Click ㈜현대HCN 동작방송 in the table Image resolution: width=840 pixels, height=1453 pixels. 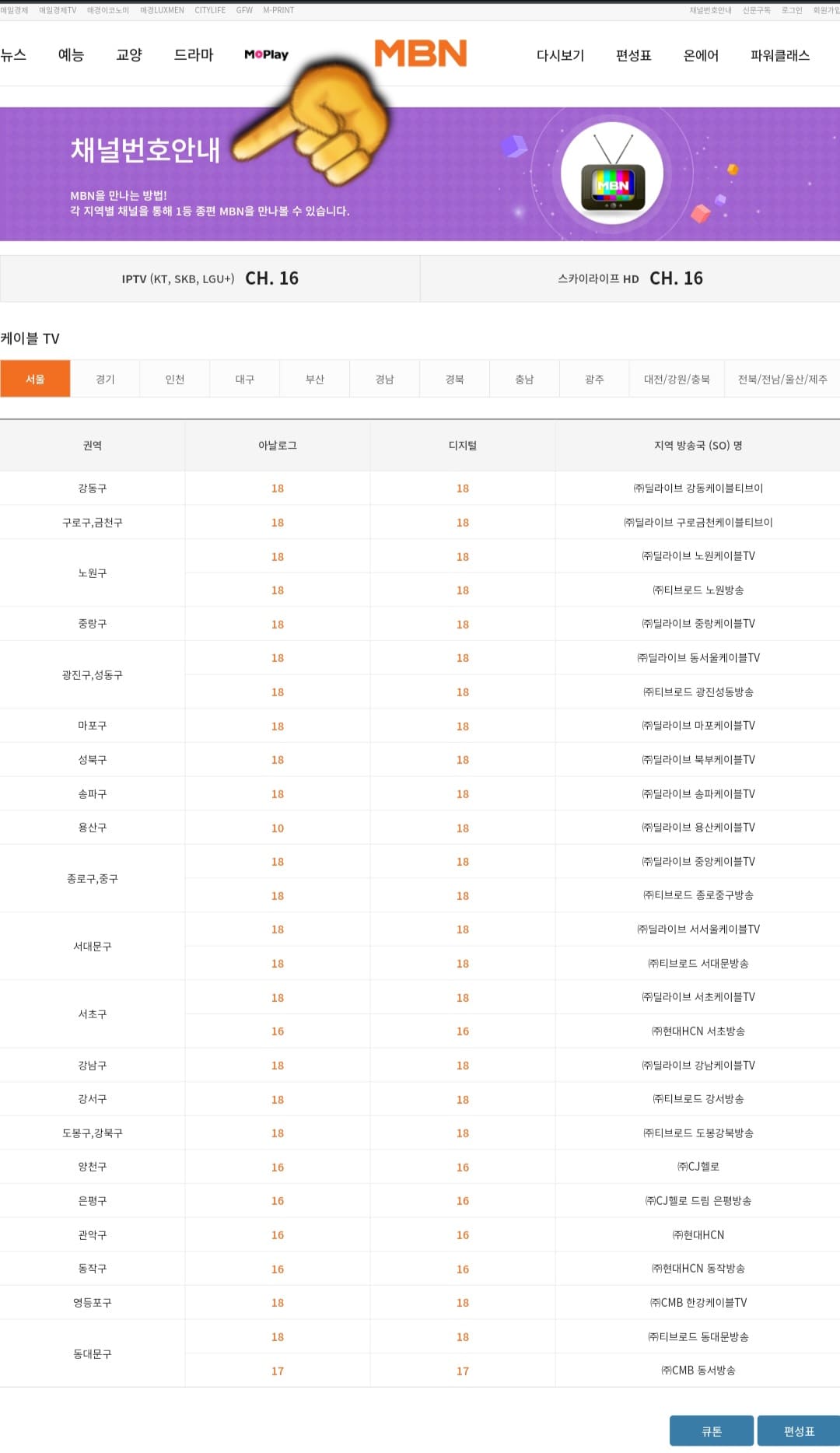[x=698, y=1268]
